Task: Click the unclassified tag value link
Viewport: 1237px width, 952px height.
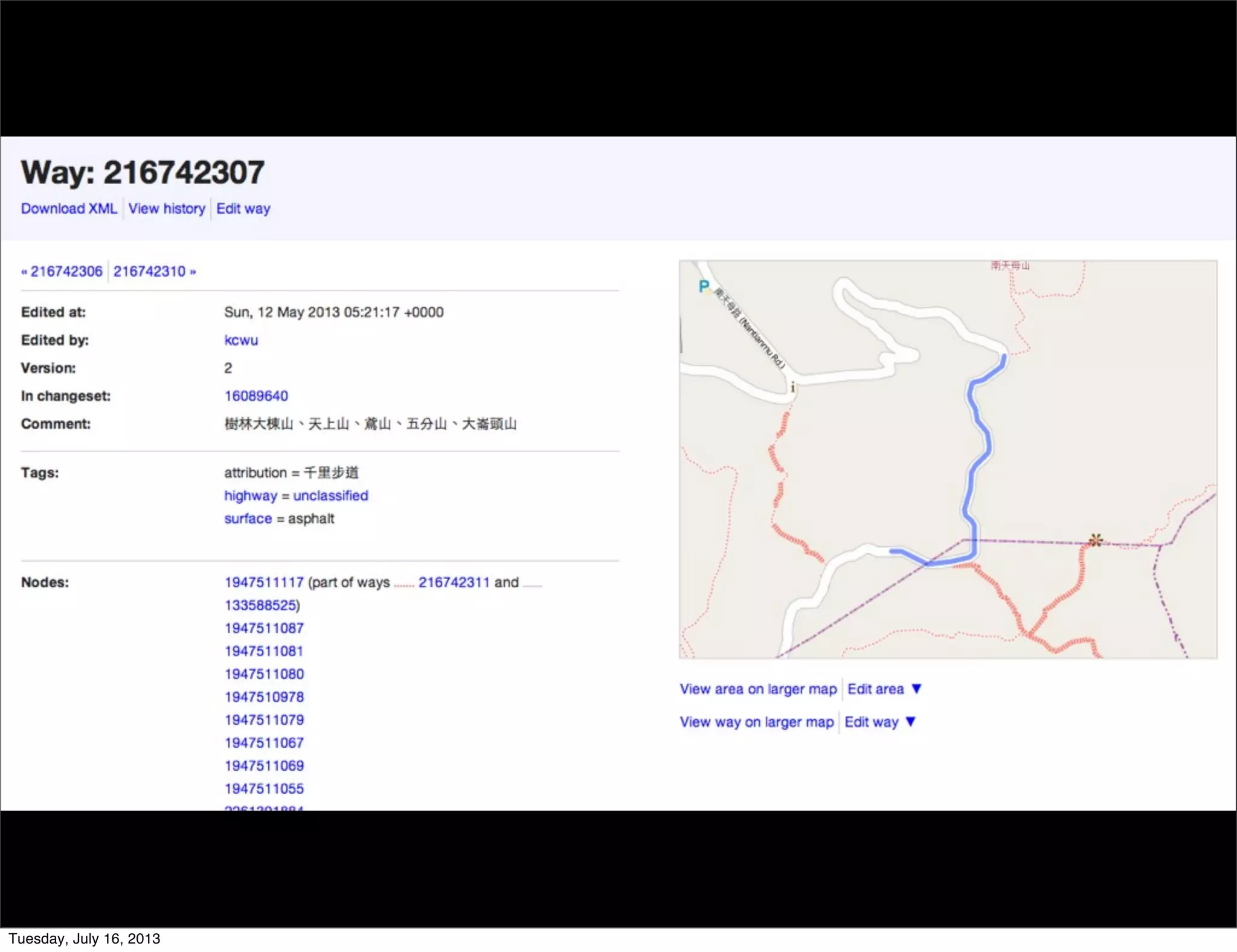Action: click(330, 495)
